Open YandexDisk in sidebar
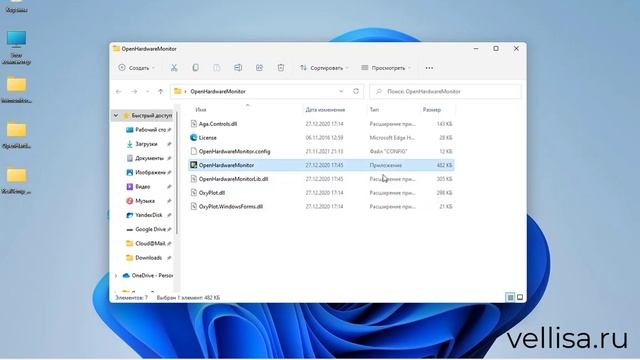 pos(149,215)
